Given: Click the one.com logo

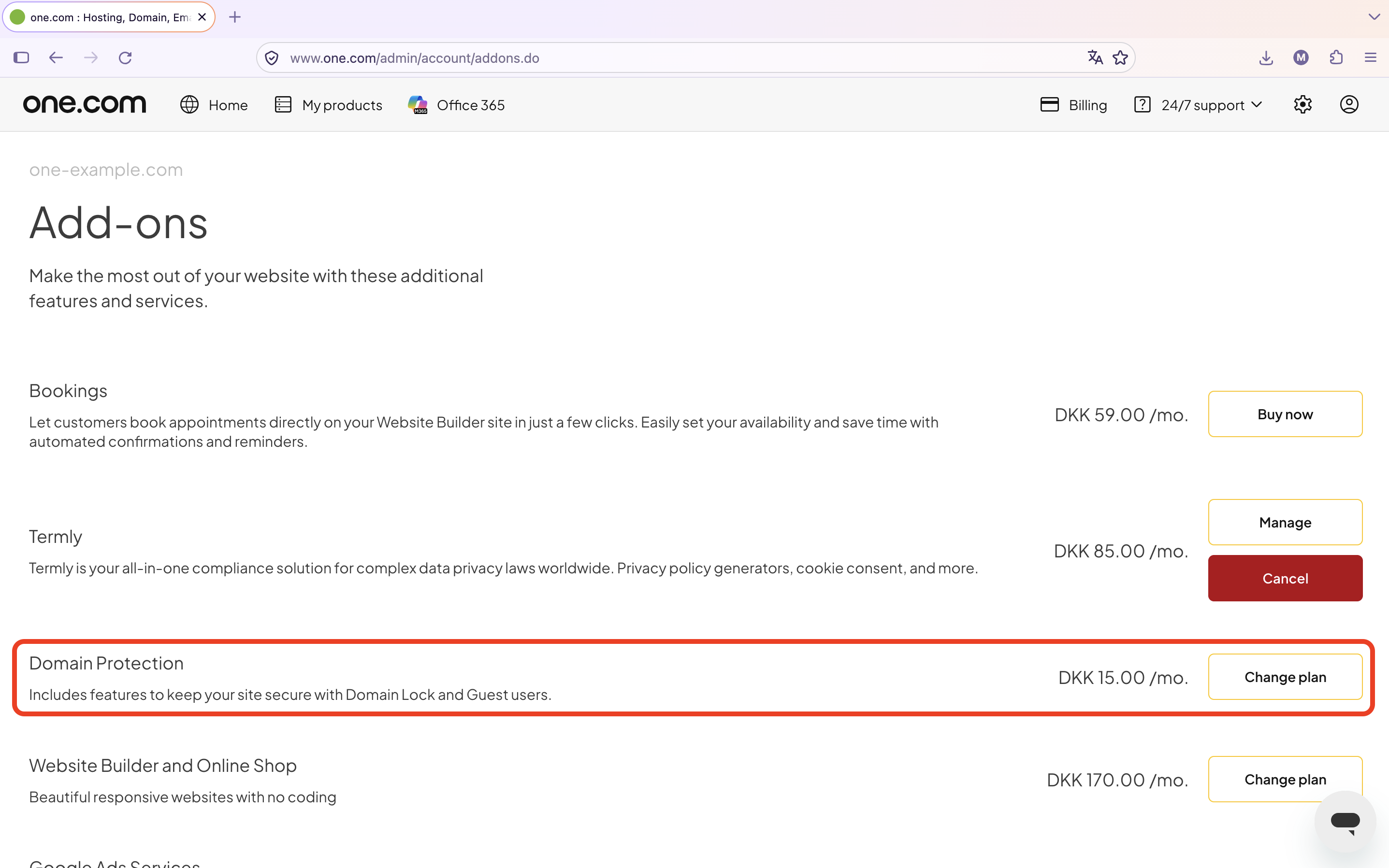Looking at the screenshot, I should [x=85, y=104].
